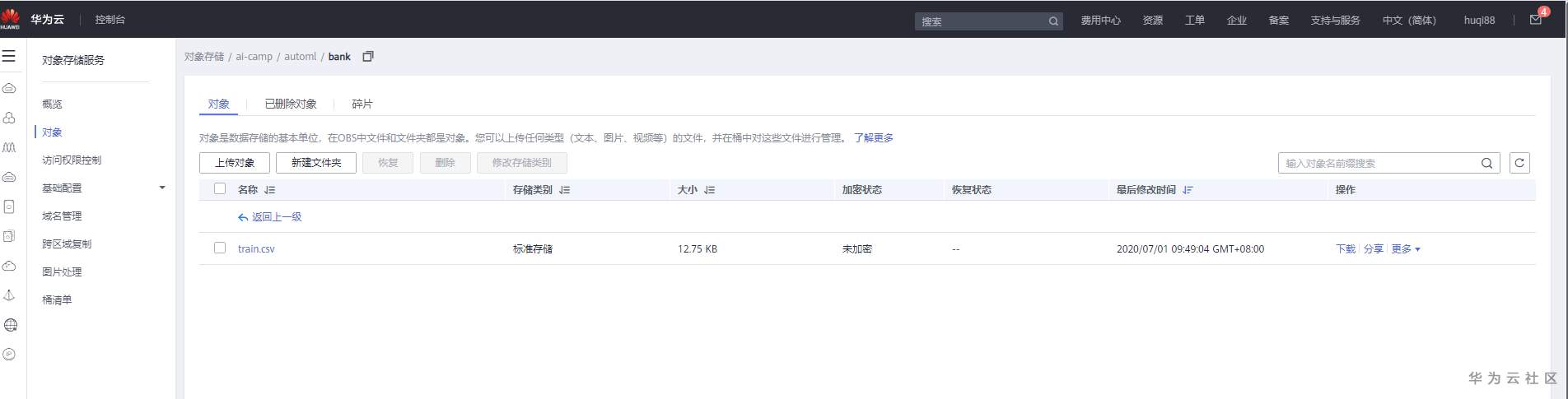Open 域名管理 in sidebar
This screenshot has height=399, width=1568.
point(62,216)
